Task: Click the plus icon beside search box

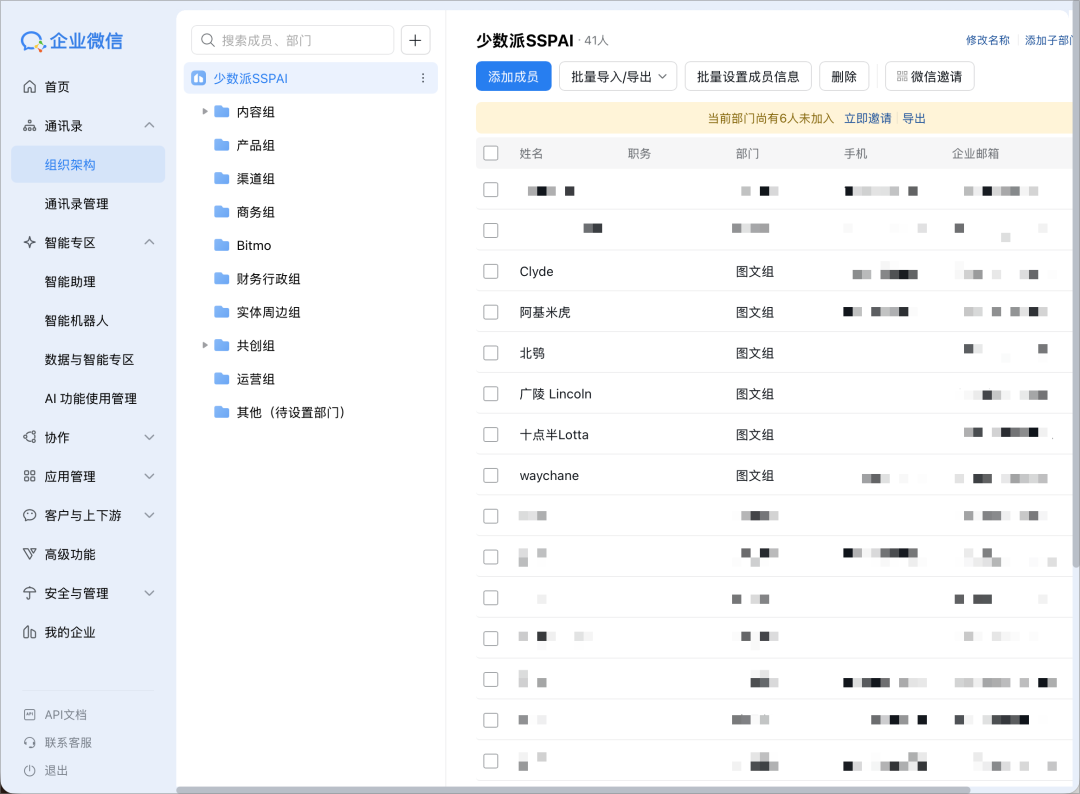Action: [415, 41]
